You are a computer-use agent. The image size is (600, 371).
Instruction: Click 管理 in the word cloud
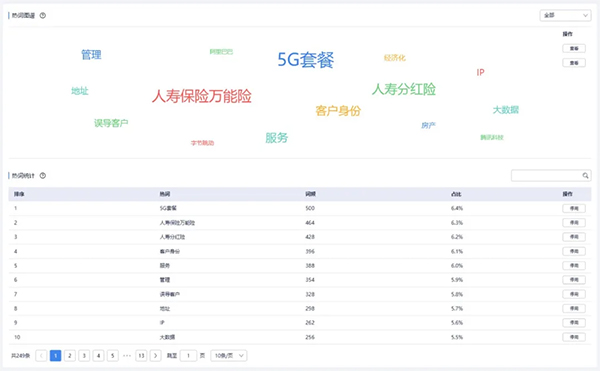click(x=91, y=55)
